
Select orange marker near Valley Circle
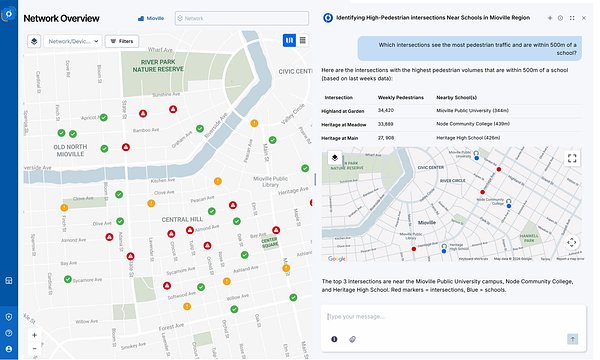254,123
